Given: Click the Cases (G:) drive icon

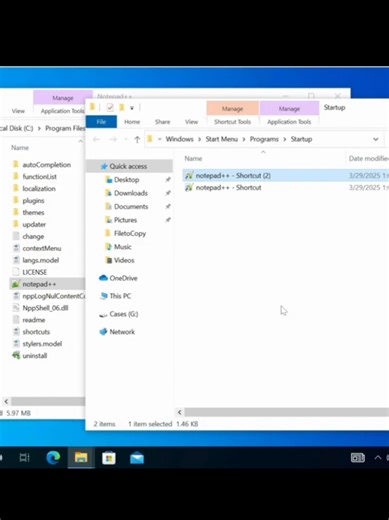Looking at the screenshot, I should click(x=103, y=314).
